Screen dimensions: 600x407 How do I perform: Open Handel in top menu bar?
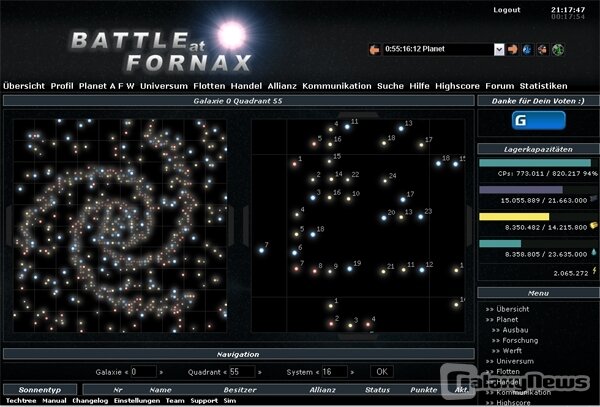(246, 86)
